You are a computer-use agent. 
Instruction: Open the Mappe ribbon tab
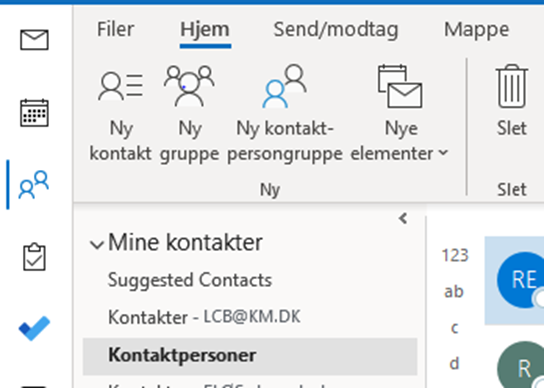(x=477, y=29)
